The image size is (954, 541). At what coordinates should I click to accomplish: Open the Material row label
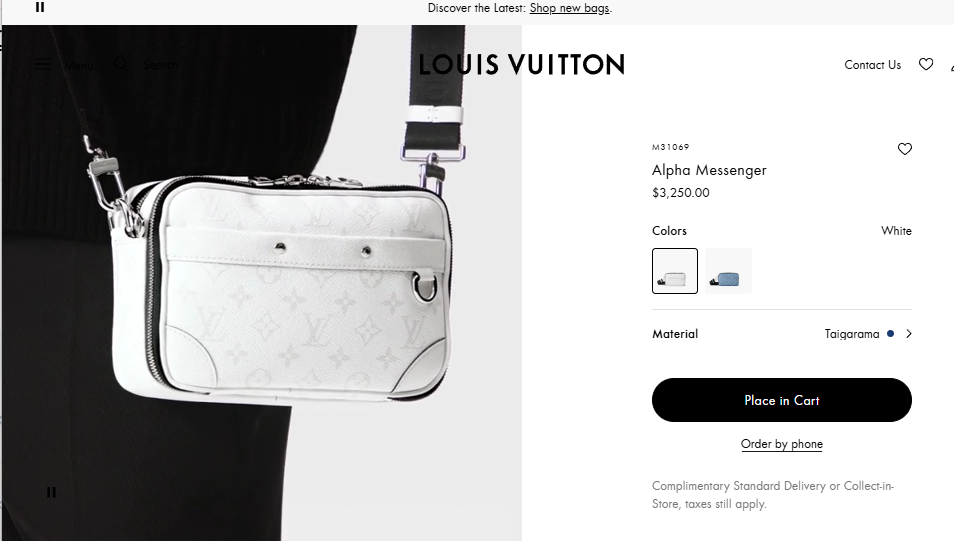(675, 333)
